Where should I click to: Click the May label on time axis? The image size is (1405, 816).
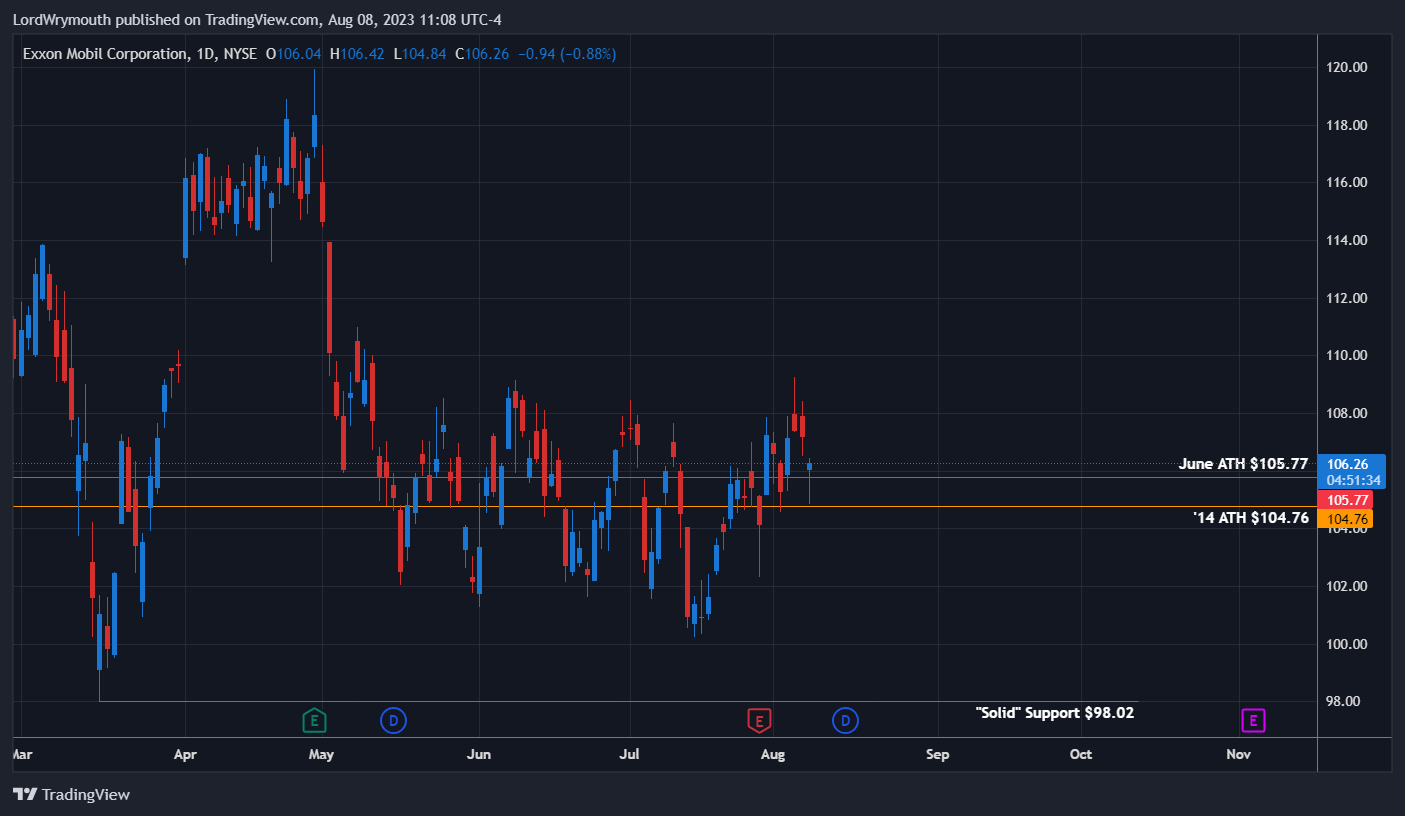click(x=321, y=754)
